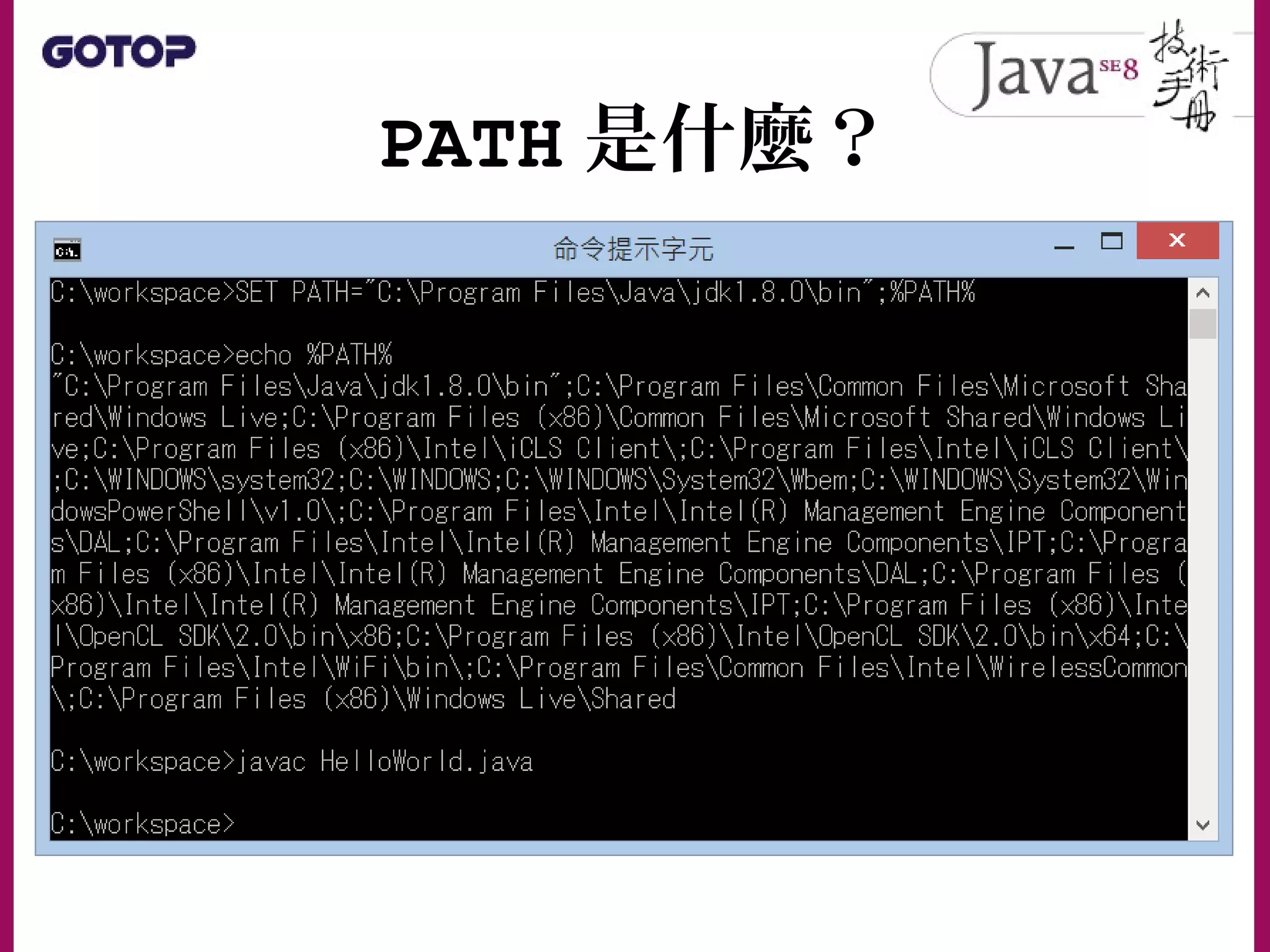The height and width of the screenshot is (952, 1270).
Task: Click the PATH output line ending in Microsoft Sha
Action: click(619, 387)
